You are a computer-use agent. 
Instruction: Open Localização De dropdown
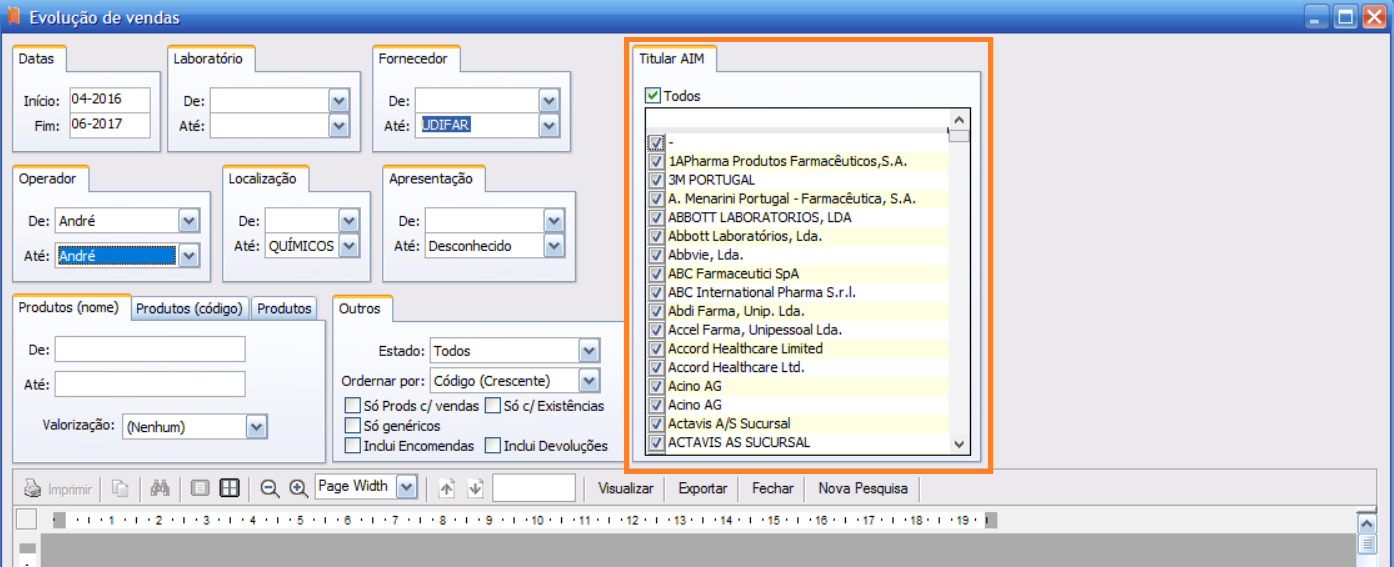tap(349, 221)
